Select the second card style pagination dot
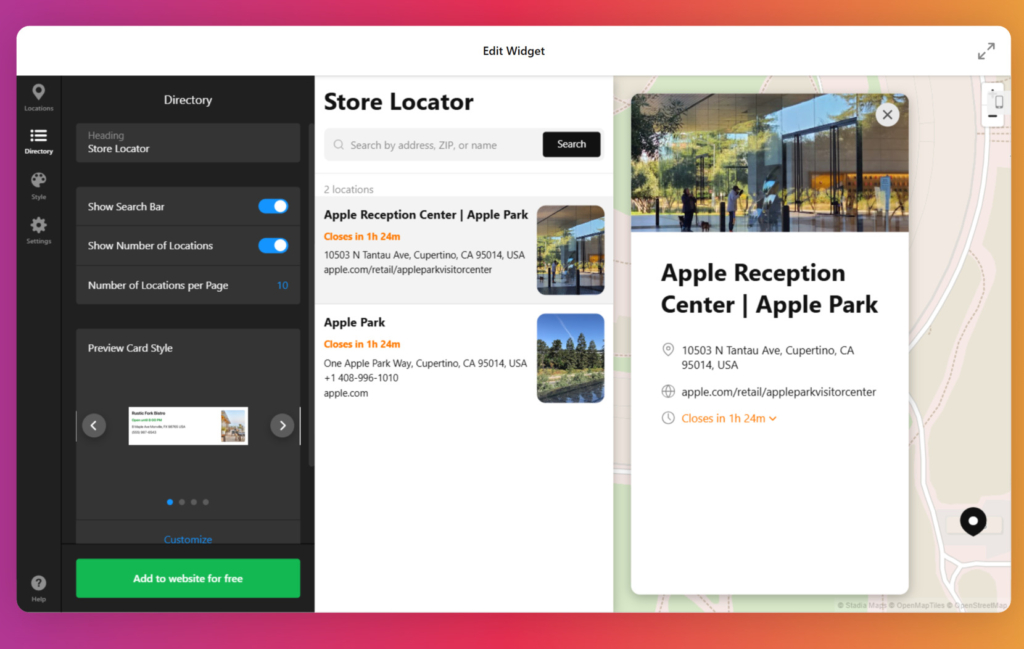Image resolution: width=1024 pixels, height=649 pixels. pos(181,502)
